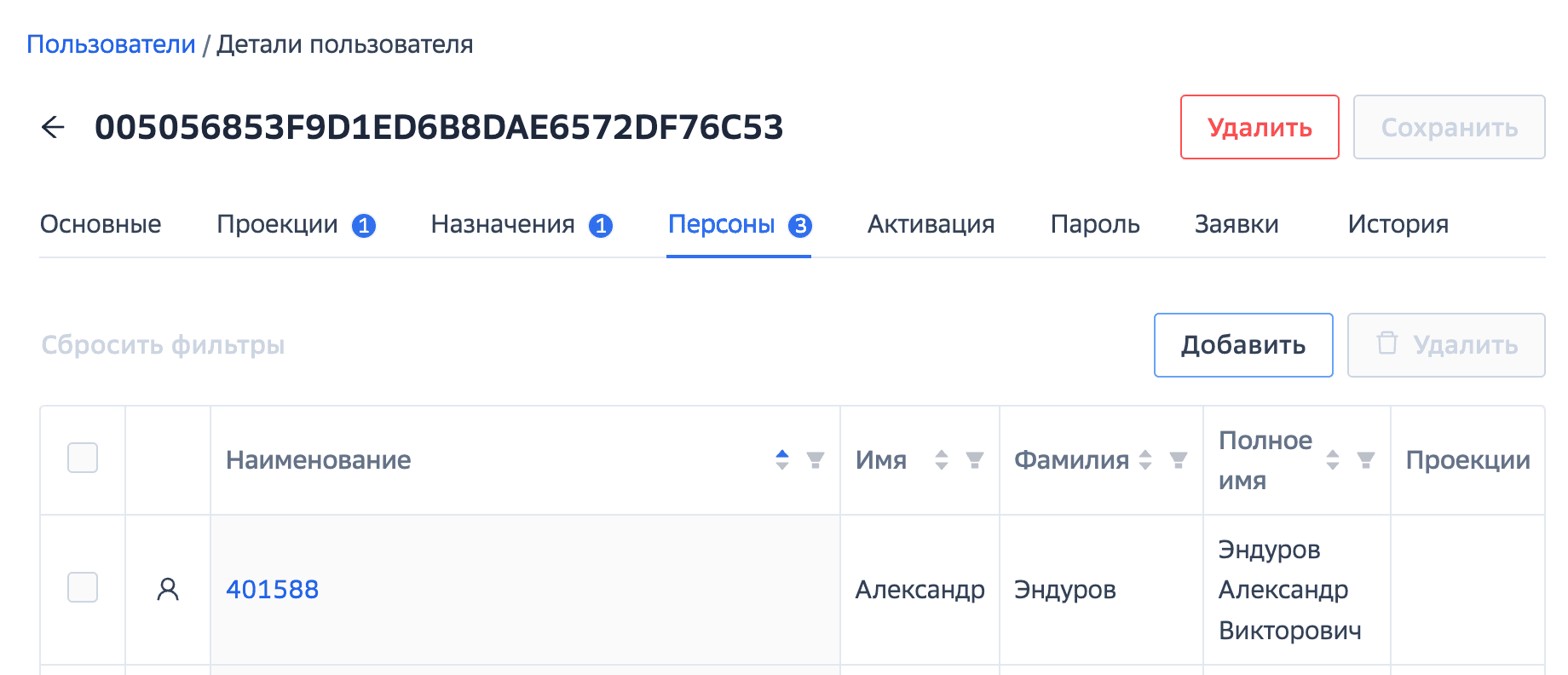Click filter icon in Фамилия column
The width and height of the screenshot is (1568, 675).
coord(1179,460)
